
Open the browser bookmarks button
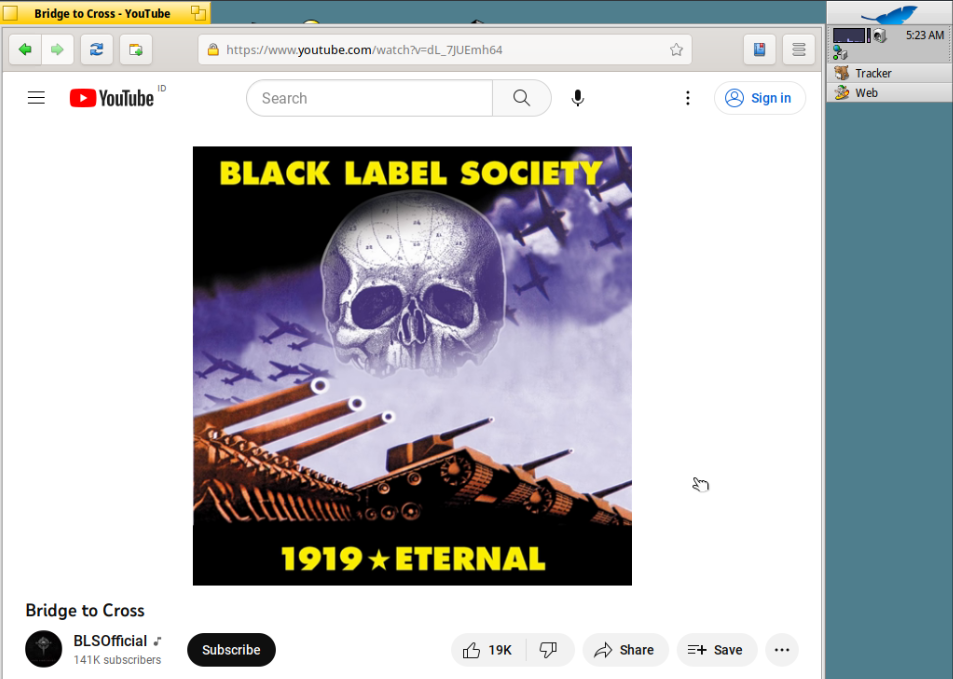coord(760,49)
